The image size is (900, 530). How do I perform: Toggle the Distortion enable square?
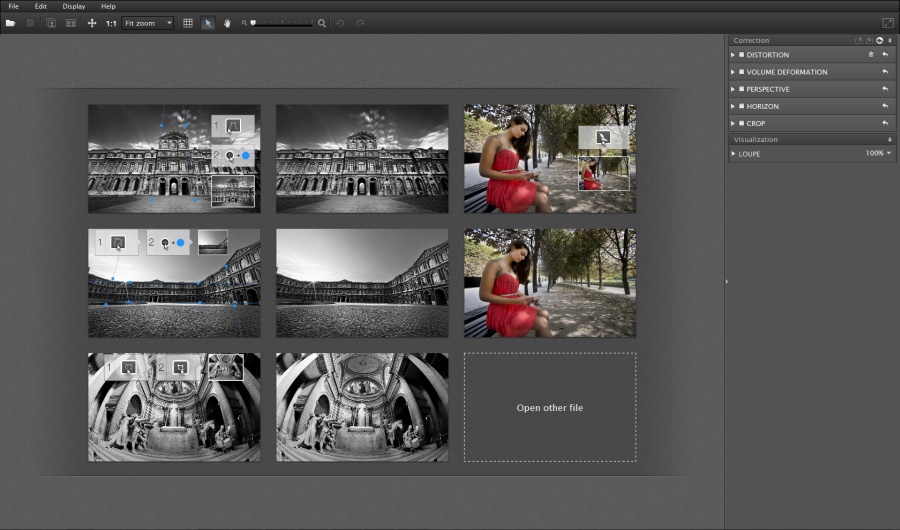point(741,55)
